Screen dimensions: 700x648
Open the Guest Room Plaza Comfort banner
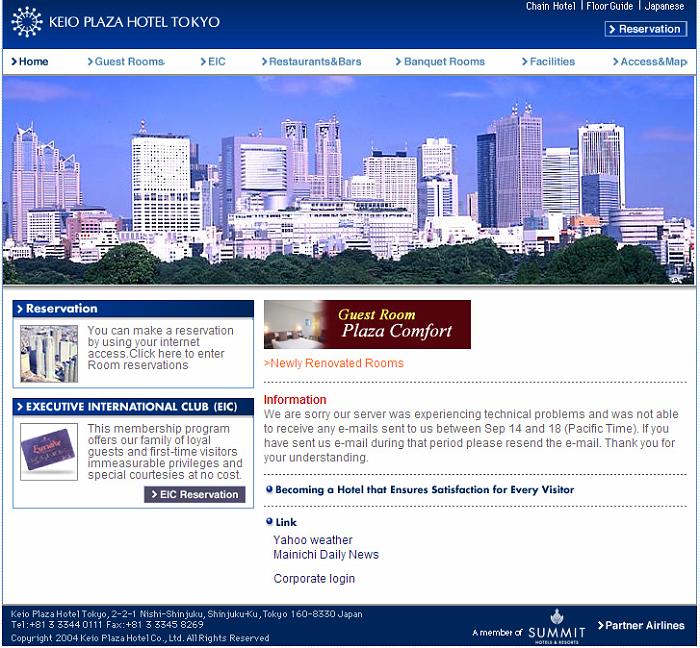coord(367,324)
